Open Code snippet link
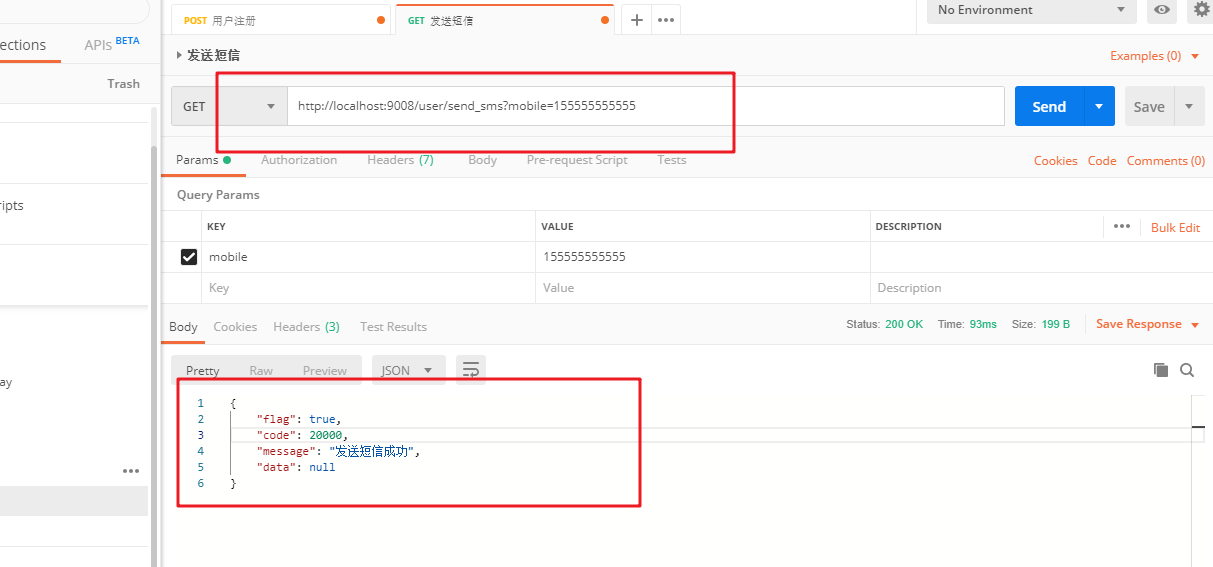 coord(1102,161)
